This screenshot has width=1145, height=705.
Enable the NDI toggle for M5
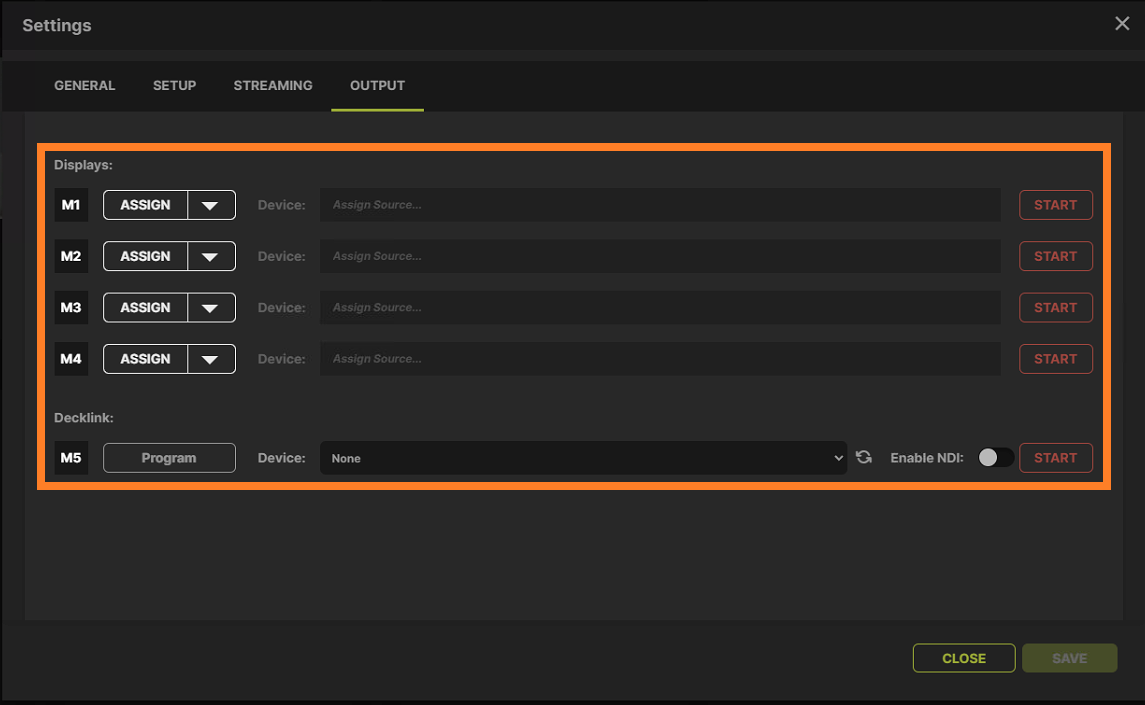click(x=995, y=456)
